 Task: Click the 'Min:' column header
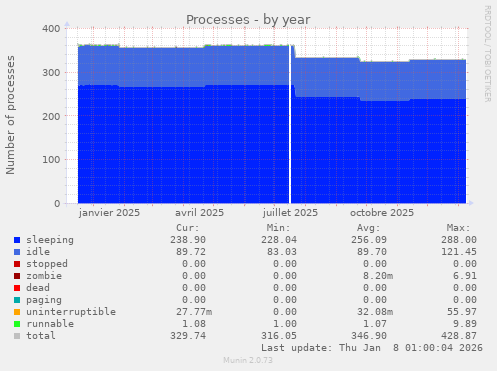tap(278, 228)
